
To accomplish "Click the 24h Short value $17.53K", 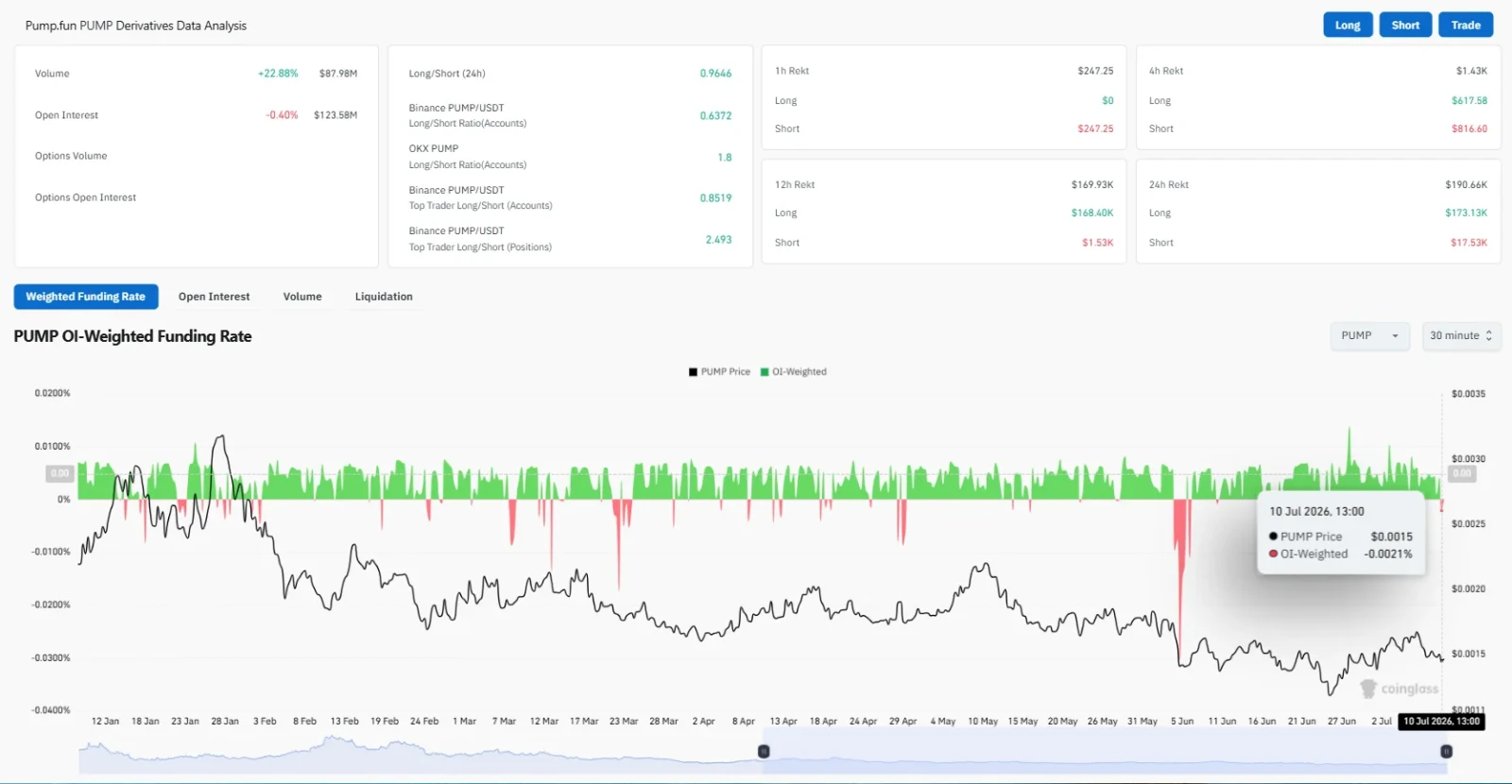I will pos(1469,243).
